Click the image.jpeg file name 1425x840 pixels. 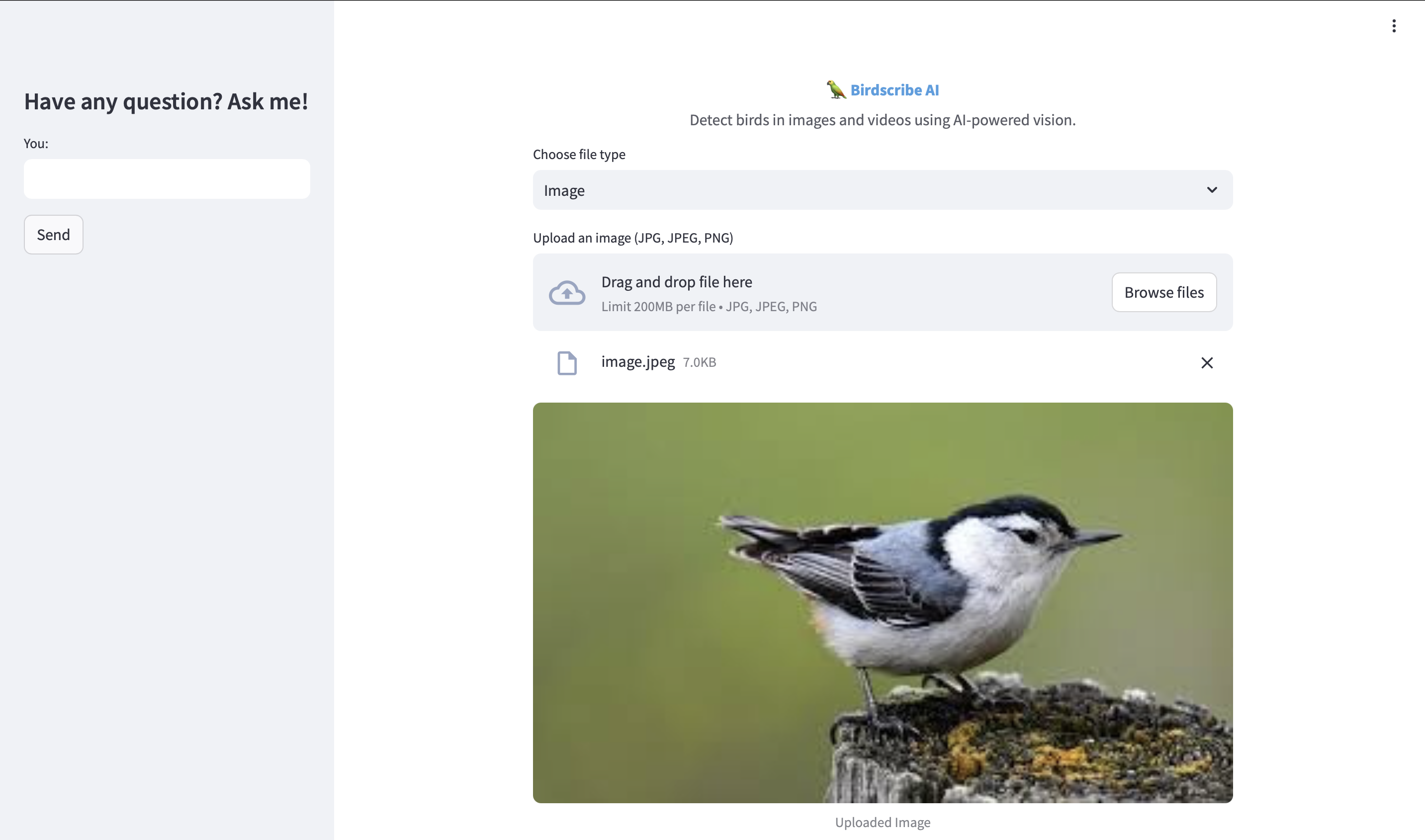pos(637,362)
